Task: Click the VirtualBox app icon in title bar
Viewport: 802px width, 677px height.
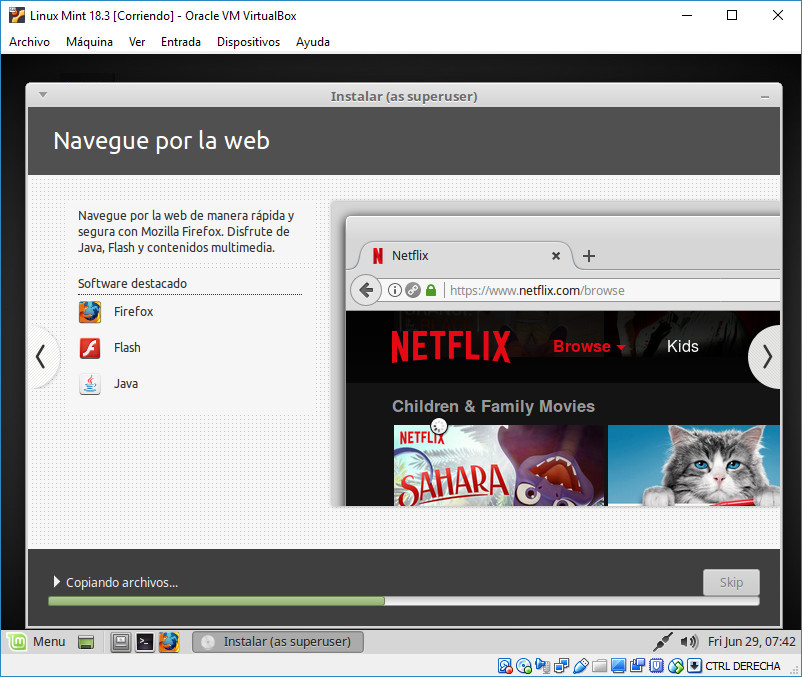Action: click(x=17, y=15)
